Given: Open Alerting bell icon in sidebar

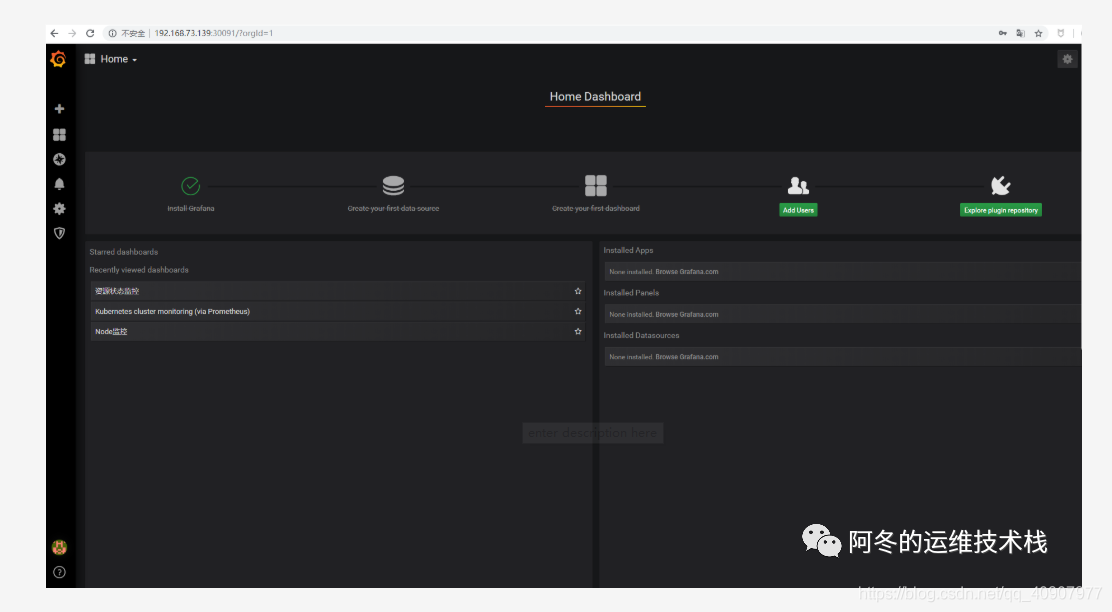Looking at the screenshot, I should point(60,184).
